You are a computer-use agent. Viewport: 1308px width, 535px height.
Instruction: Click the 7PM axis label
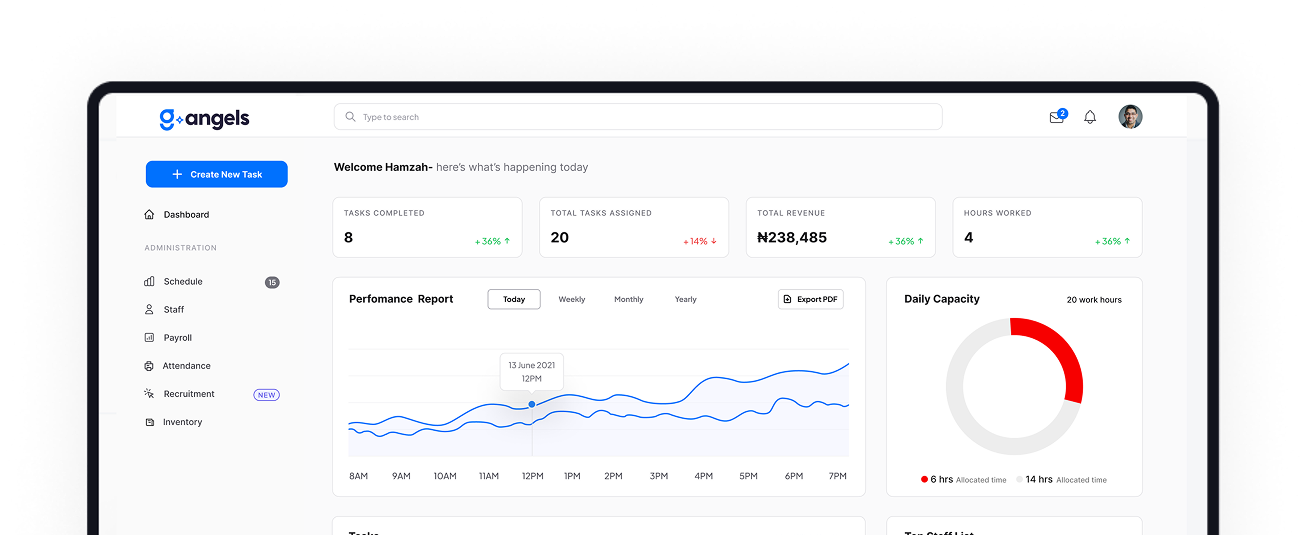coord(837,476)
